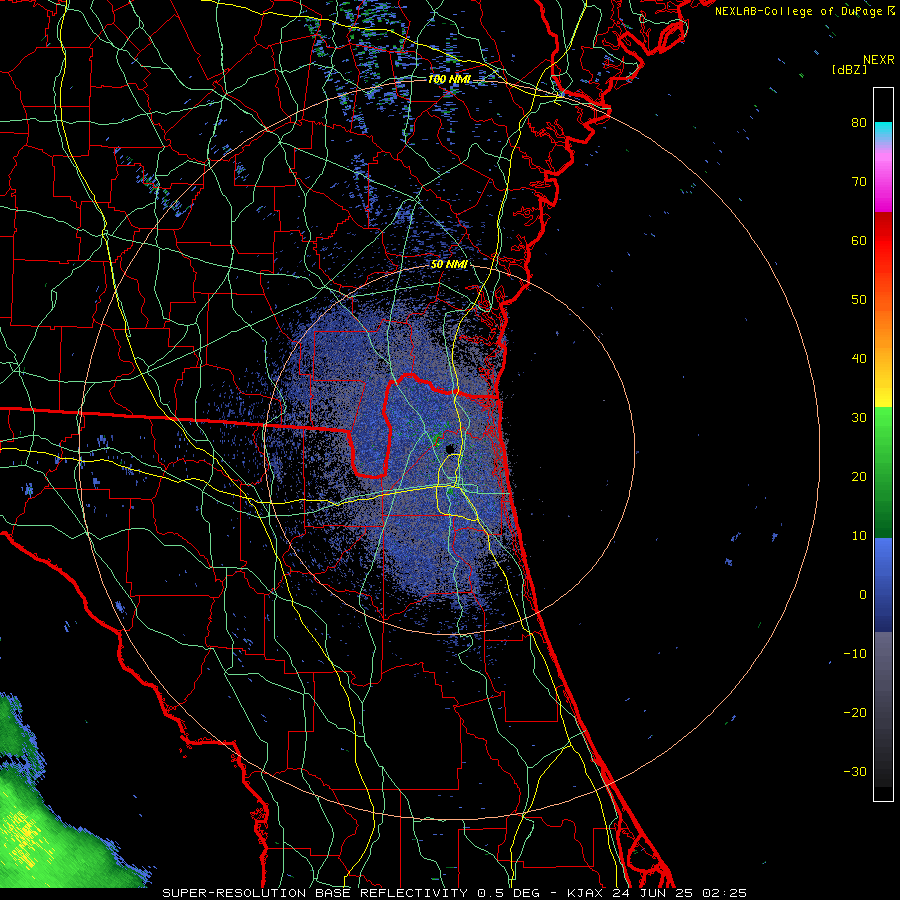The height and width of the screenshot is (900, 900).
Task: Click the black radar site dot at map center
Action: click(x=451, y=449)
